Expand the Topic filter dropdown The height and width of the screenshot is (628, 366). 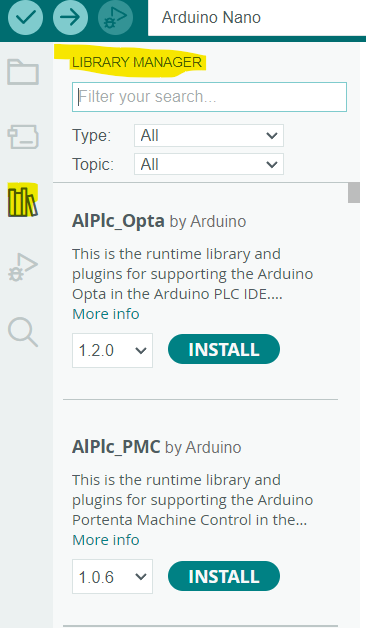209,164
